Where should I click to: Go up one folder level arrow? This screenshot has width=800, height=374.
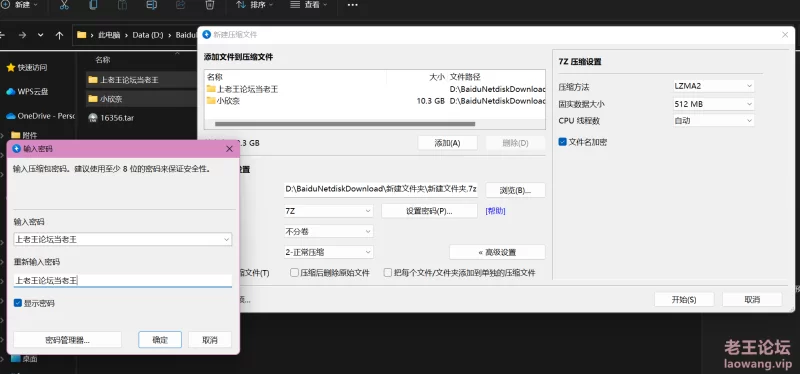click(59, 35)
